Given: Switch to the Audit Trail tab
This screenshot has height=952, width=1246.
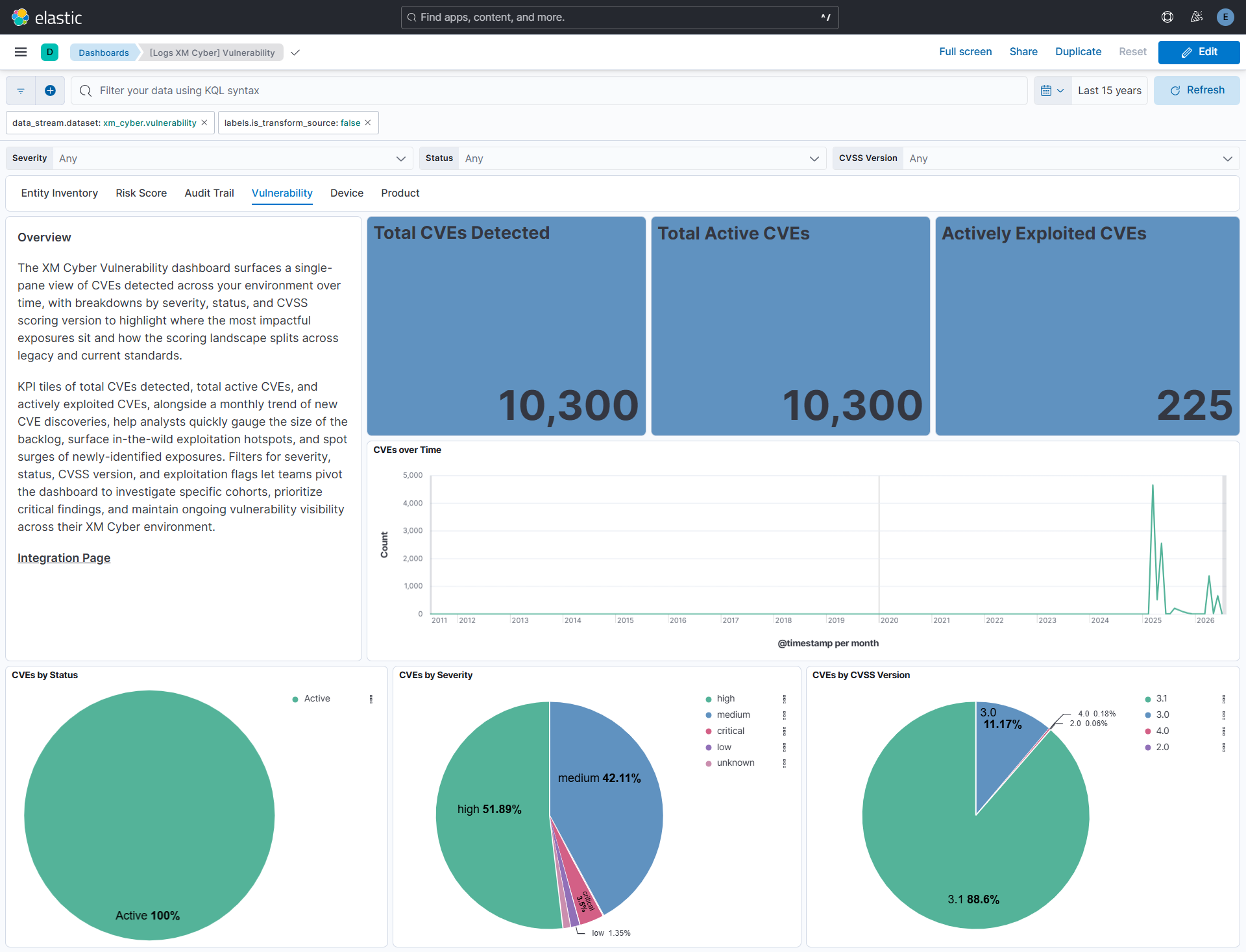Looking at the screenshot, I should click(209, 193).
